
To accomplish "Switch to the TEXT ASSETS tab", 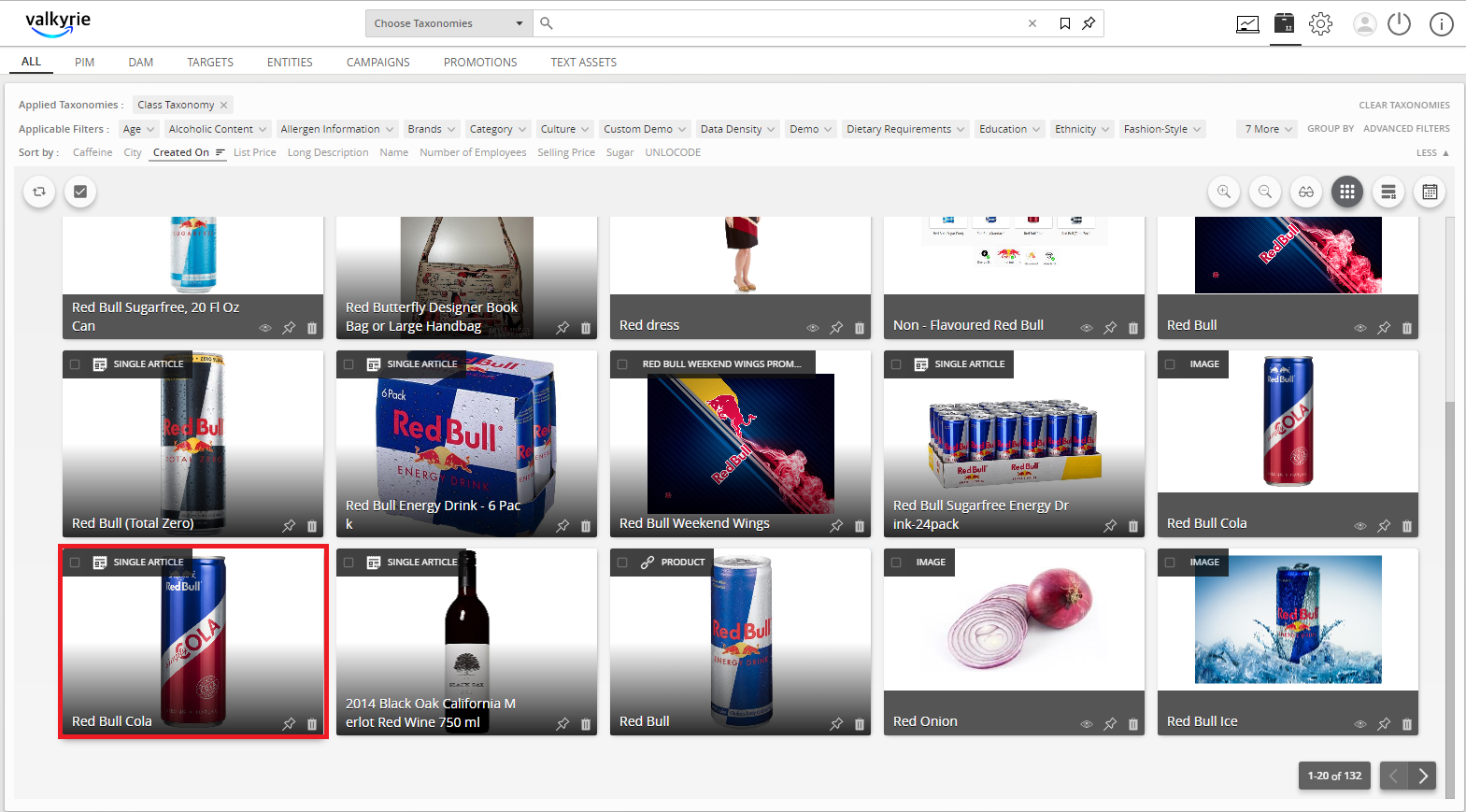I will (x=584, y=62).
